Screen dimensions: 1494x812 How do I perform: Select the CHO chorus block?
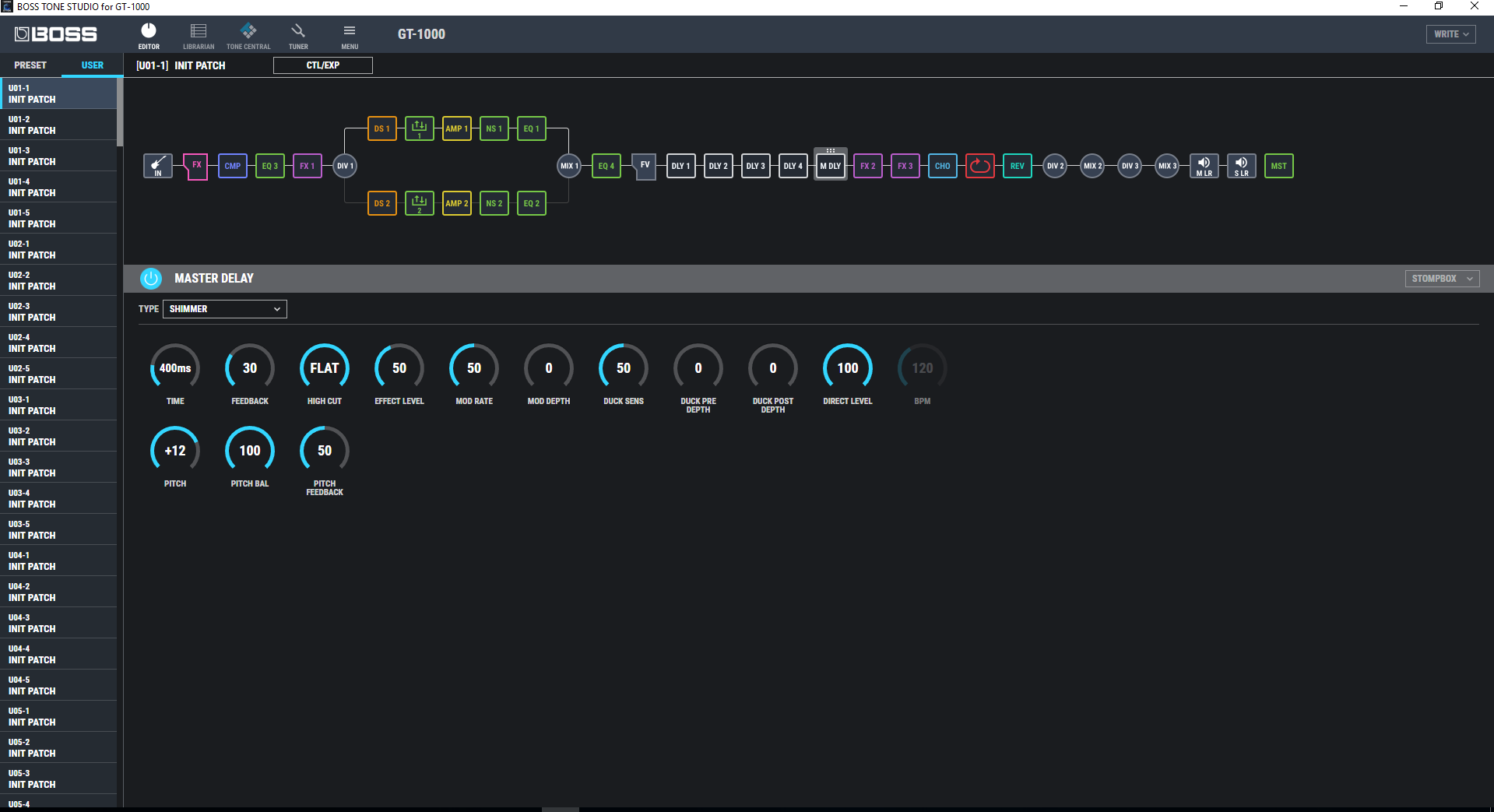pyautogui.click(x=942, y=166)
